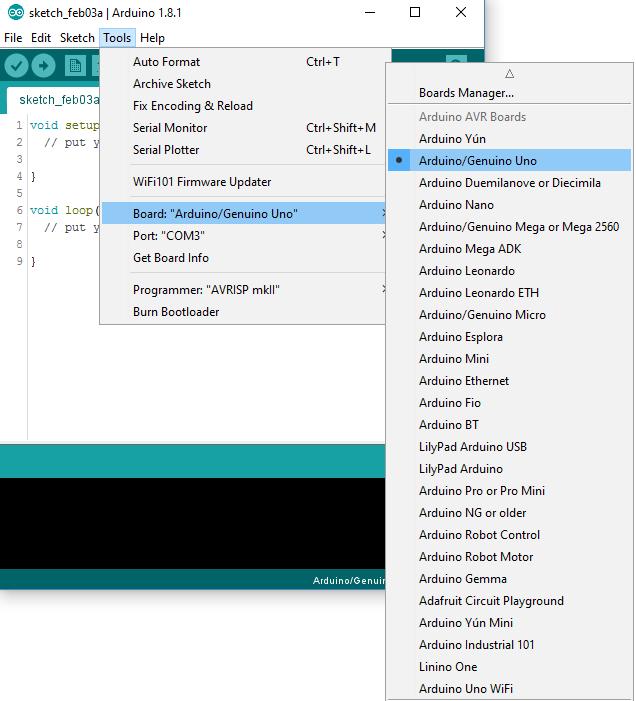The height and width of the screenshot is (701, 636).
Task: Select Arduino Mini
Action: click(x=509, y=359)
